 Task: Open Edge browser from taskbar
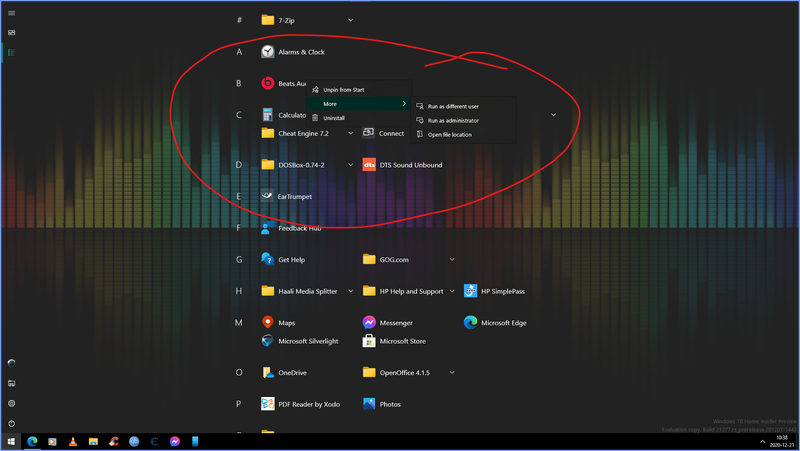coord(32,442)
